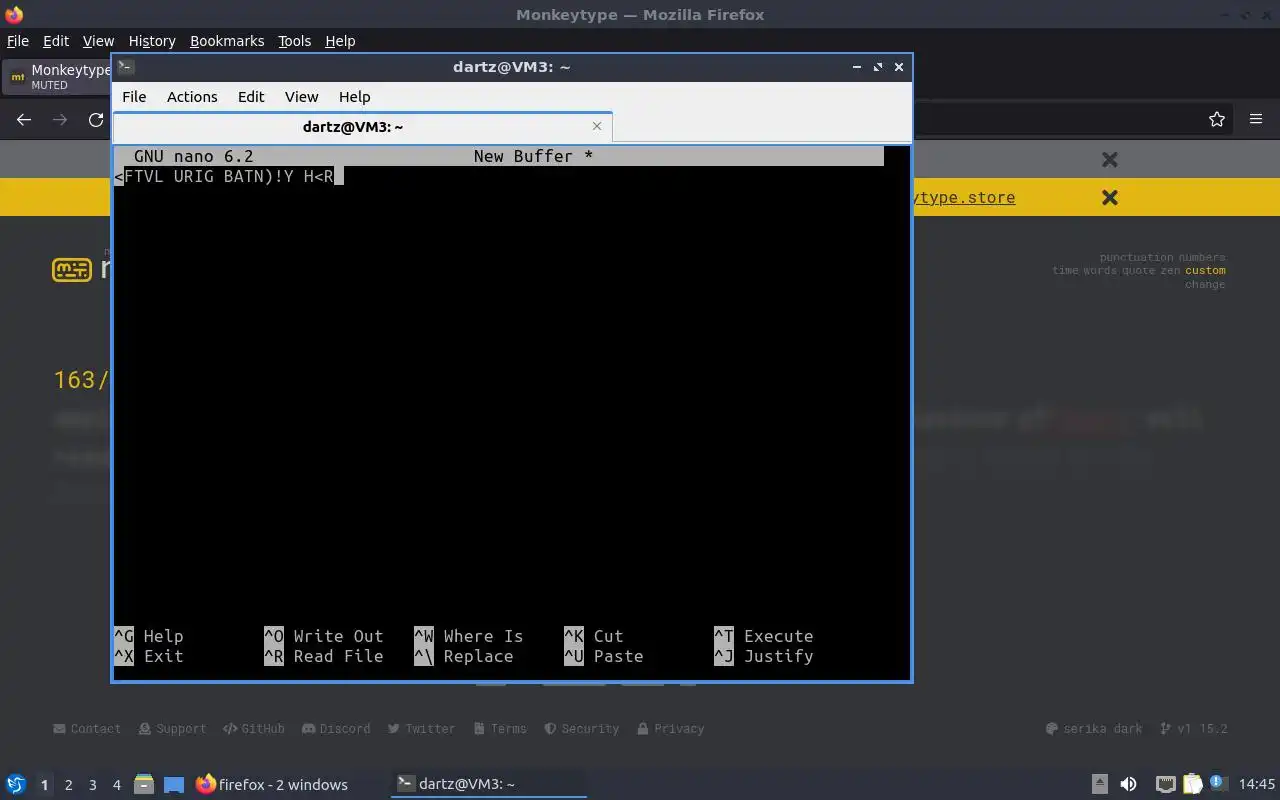Viewport: 1280px width, 800px height.
Task: Open the serika dark theme picker
Action: (1093, 729)
